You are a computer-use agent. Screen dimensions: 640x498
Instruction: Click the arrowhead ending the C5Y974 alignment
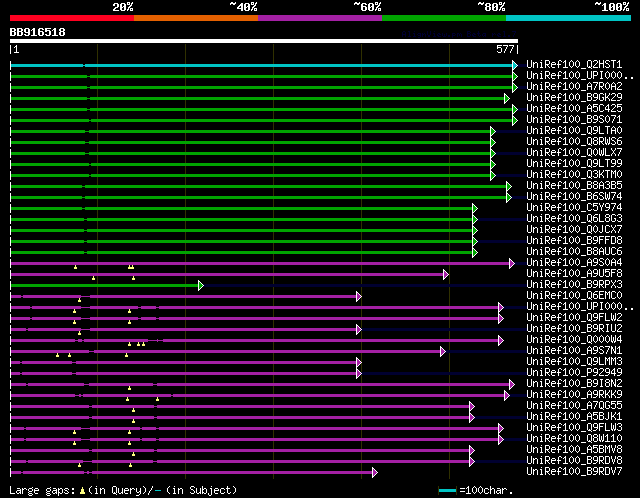(475, 209)
